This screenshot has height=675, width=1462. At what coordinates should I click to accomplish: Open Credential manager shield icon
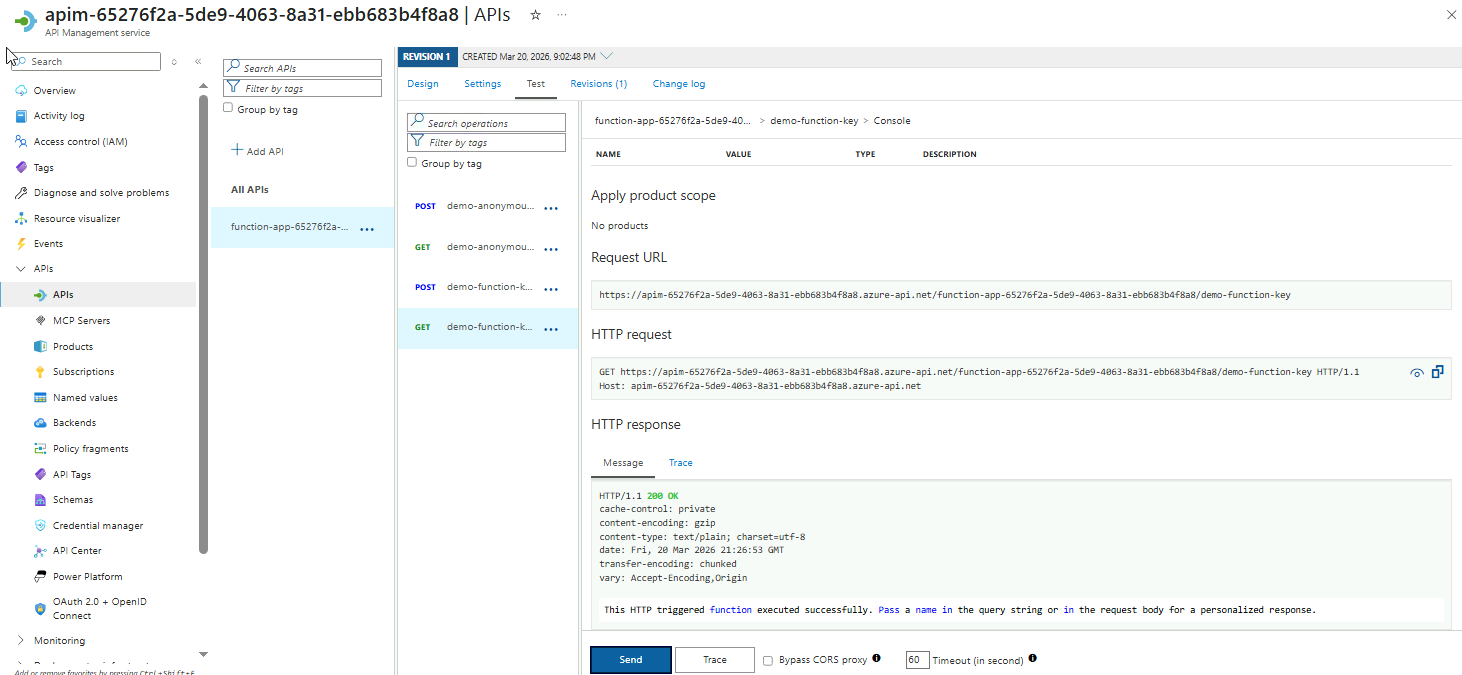tap(41, 526)
